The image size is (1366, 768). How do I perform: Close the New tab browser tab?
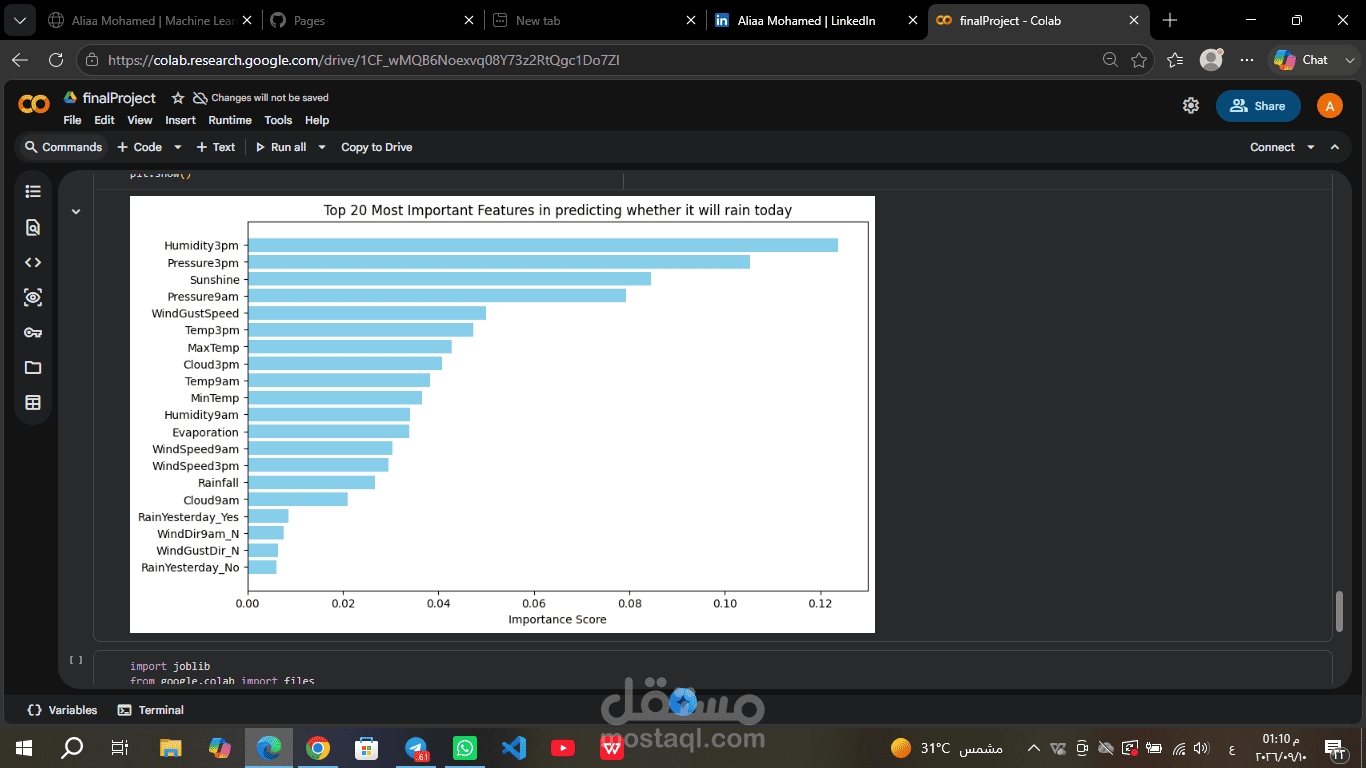690,20
